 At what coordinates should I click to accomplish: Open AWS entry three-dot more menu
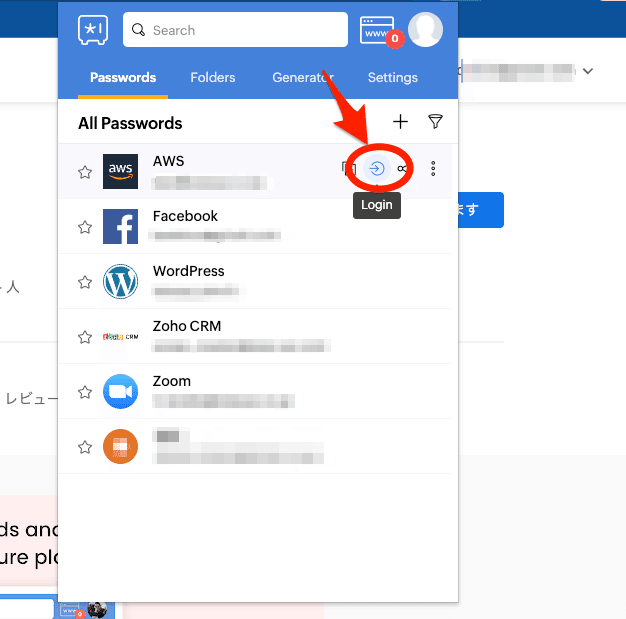coord(433,169)
